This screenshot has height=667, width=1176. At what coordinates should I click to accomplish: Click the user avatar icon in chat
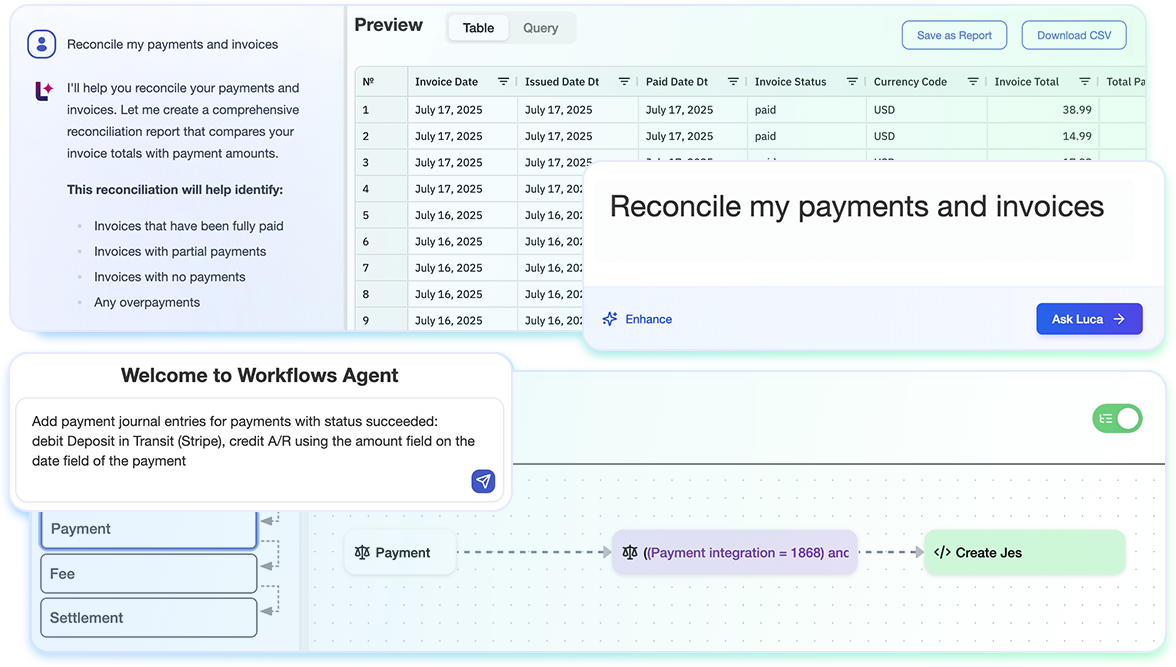[41, 44]
